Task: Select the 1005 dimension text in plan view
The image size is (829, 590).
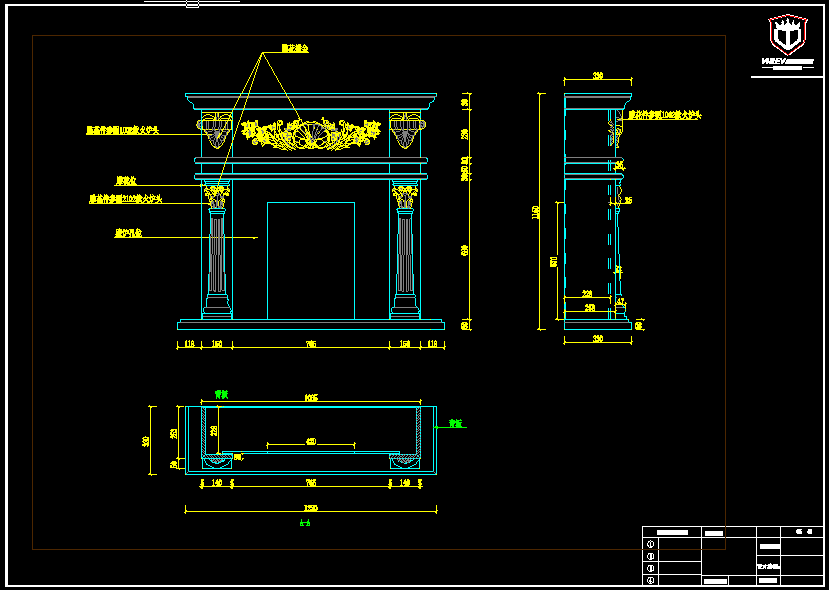Action: [x=311, y=399]
